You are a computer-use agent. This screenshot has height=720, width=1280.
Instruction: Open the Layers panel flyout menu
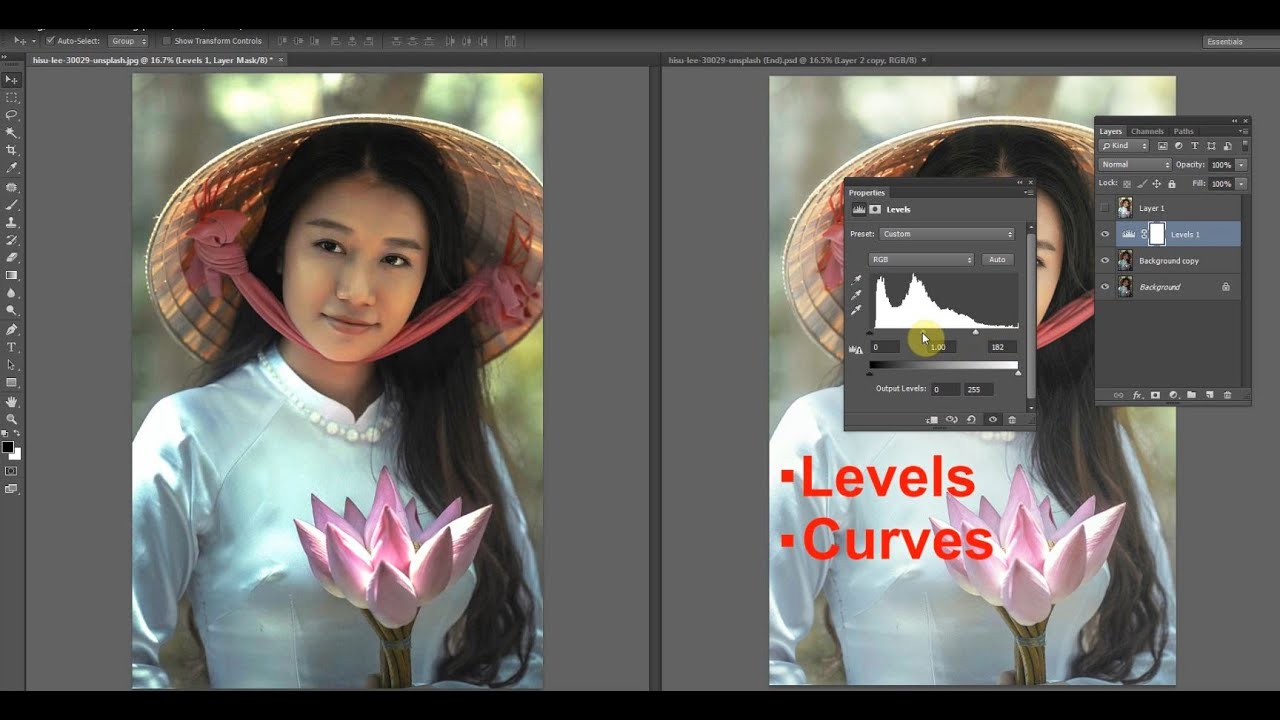coord(1243,131)
